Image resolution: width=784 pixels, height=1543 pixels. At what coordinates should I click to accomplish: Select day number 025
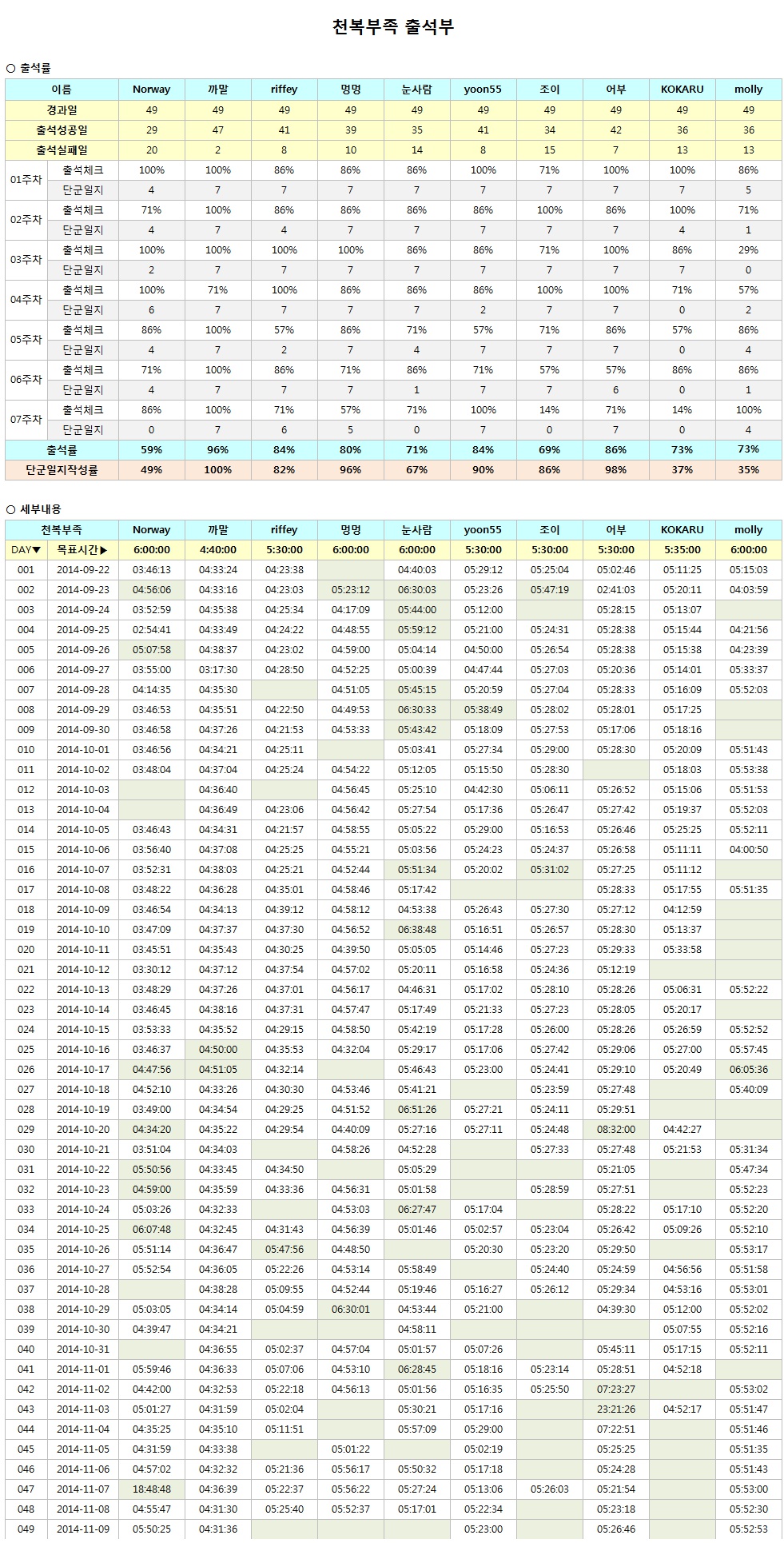click(26, 1050)
